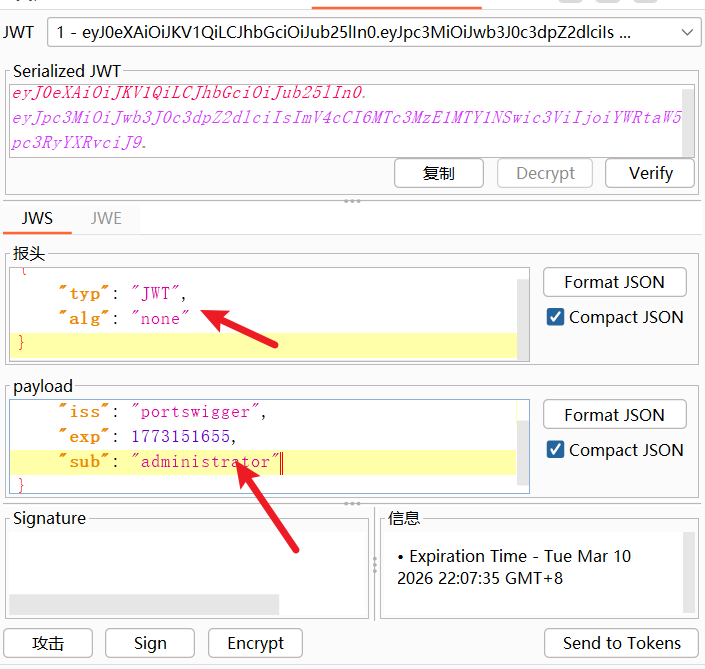
Task: Switch to the JWE tab
Action: pyautogui.click(x=106, y=218)
